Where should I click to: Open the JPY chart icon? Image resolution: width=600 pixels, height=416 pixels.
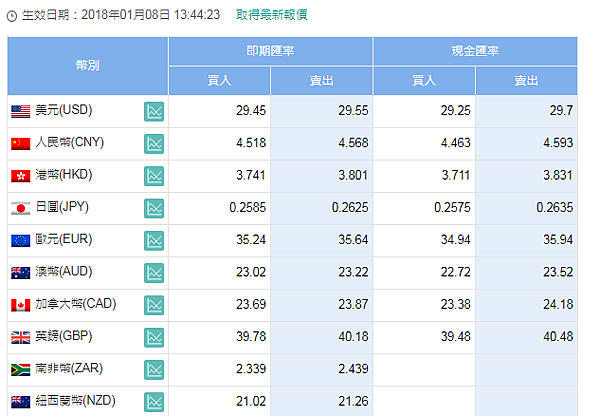click(154, 208)
